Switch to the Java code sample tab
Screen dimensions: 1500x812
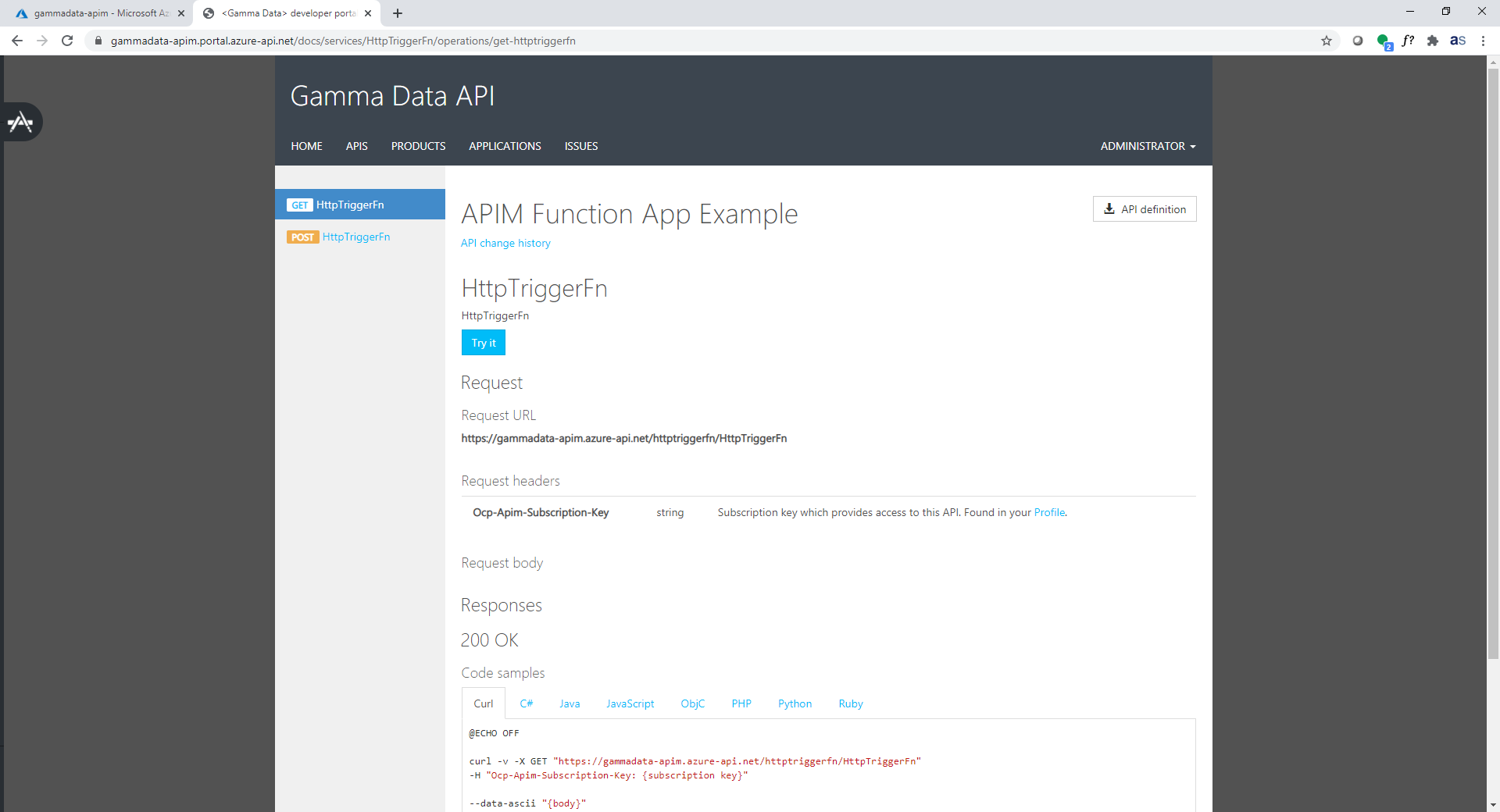(x=570, y=703)
